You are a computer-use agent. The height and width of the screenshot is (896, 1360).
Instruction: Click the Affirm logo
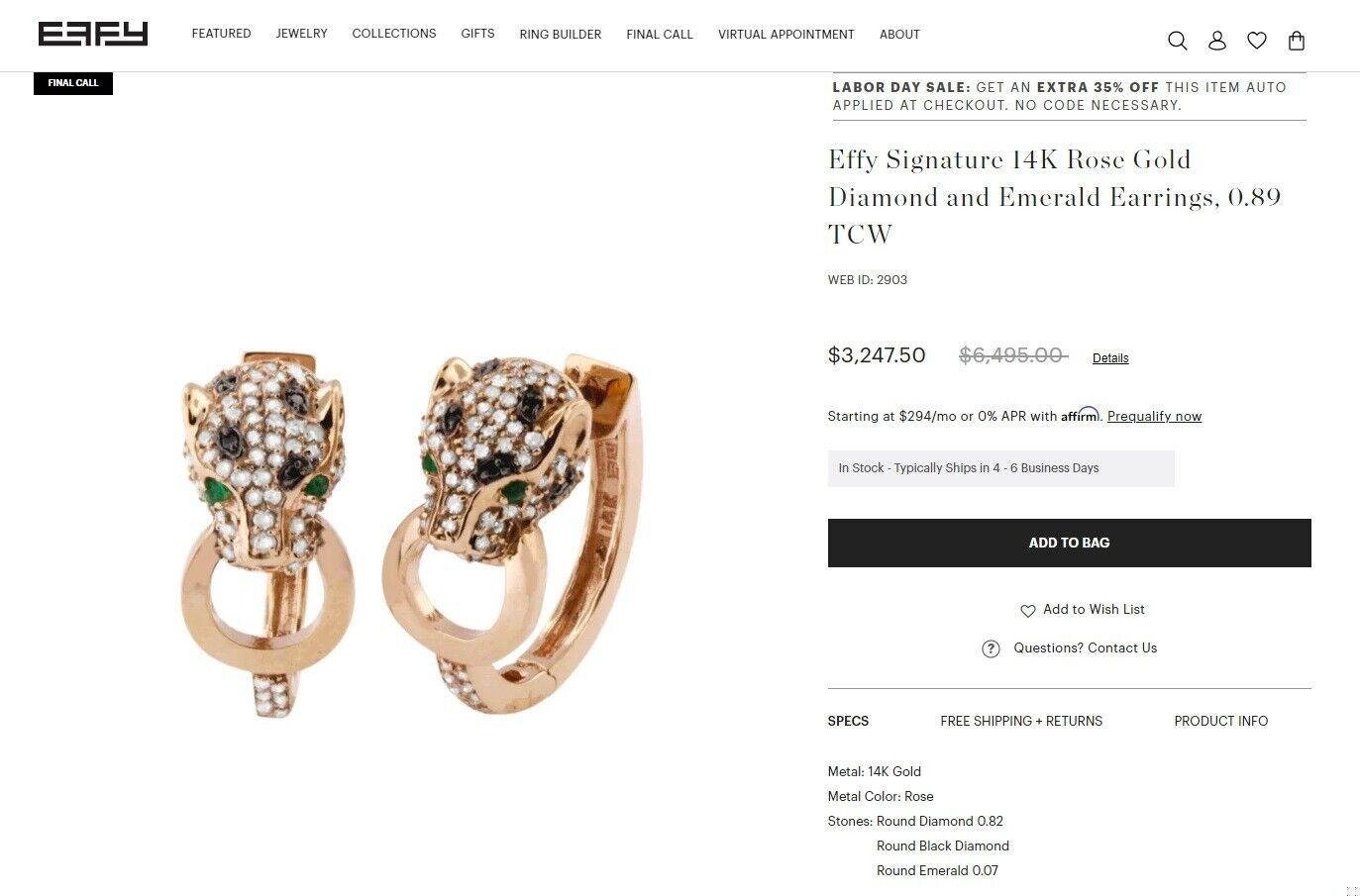click(x=1081, y=415)
